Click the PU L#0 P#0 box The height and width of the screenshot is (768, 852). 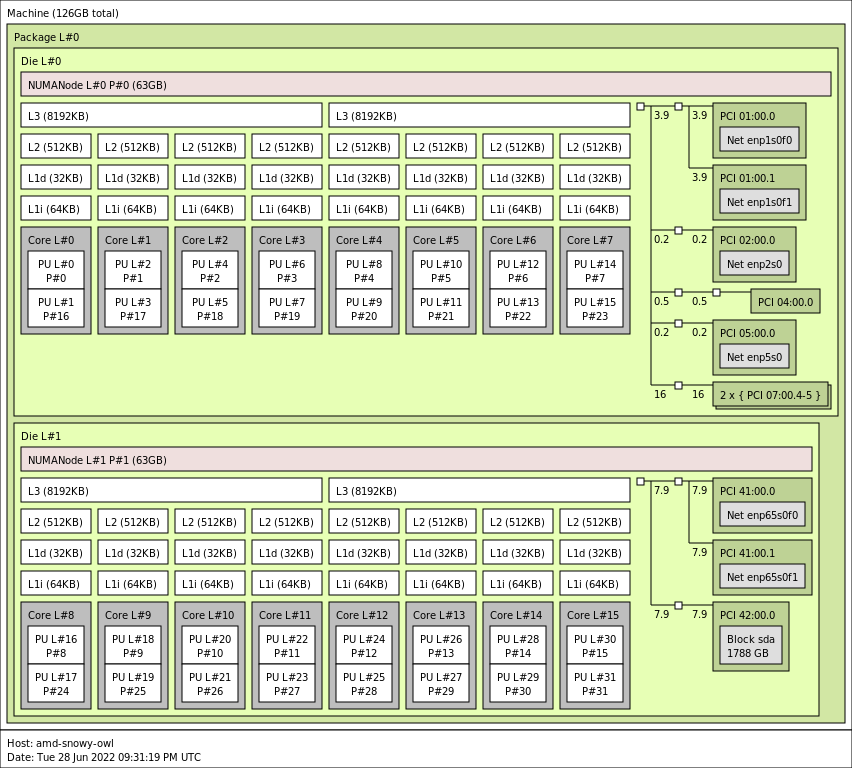point(56,271)
